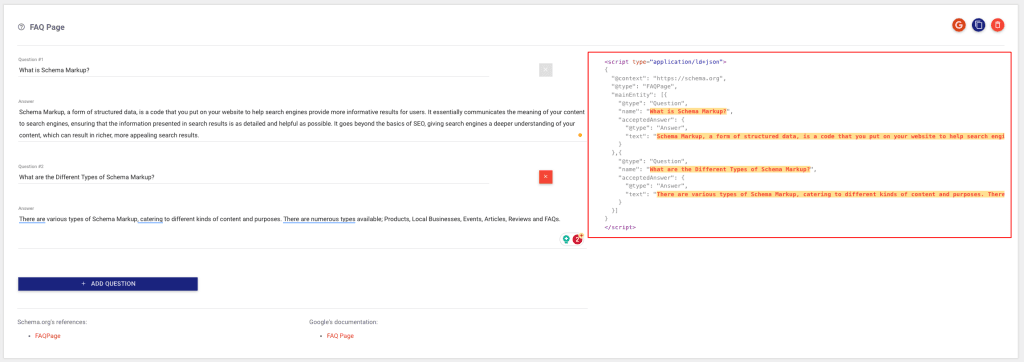Viewport: 1024px width, 362px height.
Task: Click into the first Answer text area
Action: coord(302,123)
